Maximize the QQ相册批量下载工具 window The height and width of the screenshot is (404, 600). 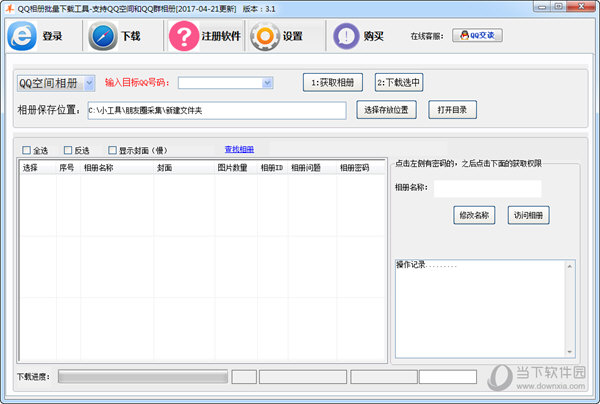[558, 7]
